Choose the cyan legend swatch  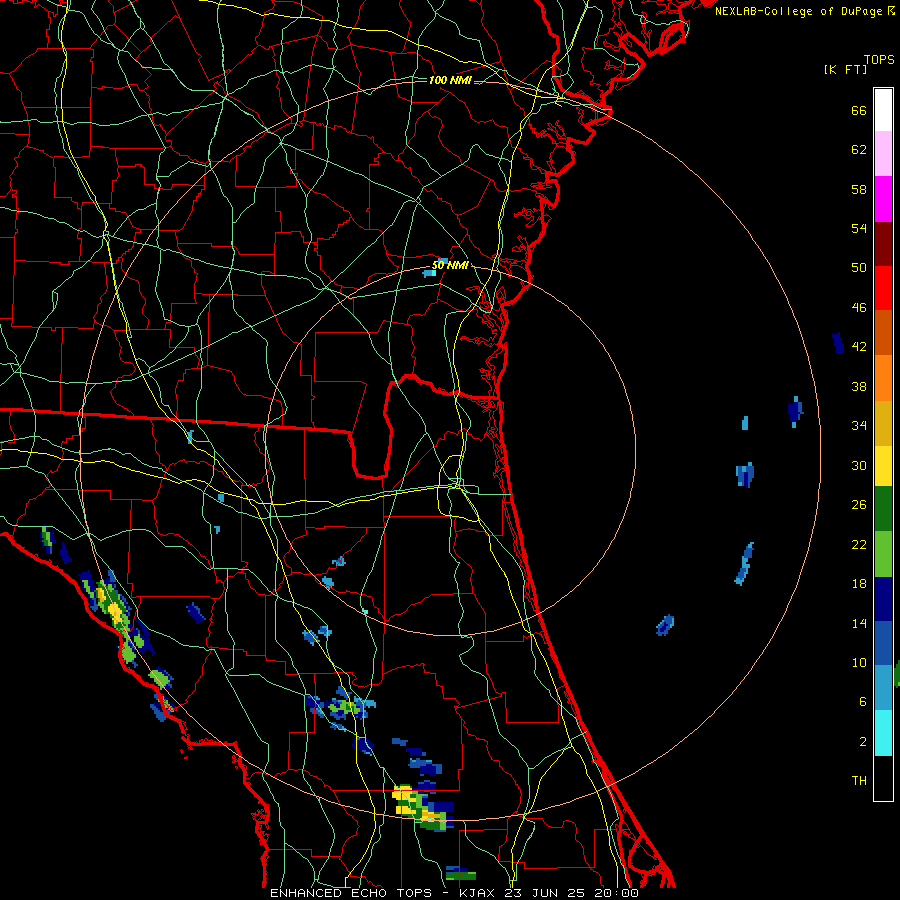coord(883,733)
